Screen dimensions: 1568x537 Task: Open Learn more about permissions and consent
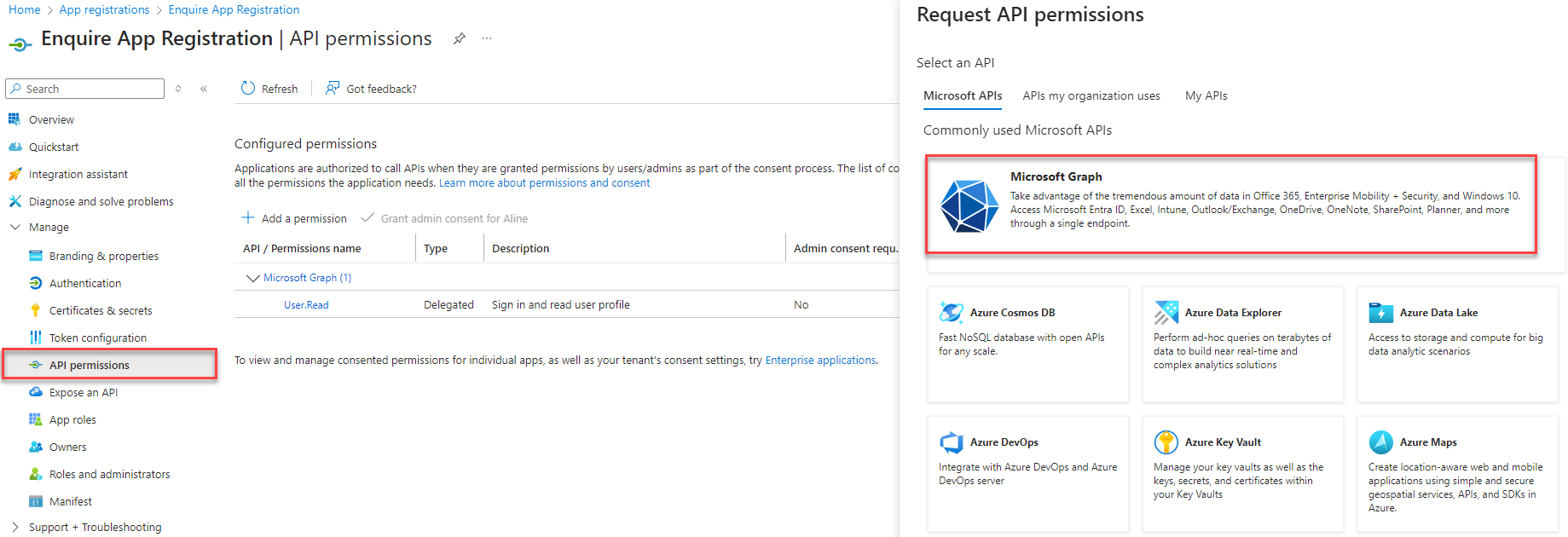(x=544, y=182)
